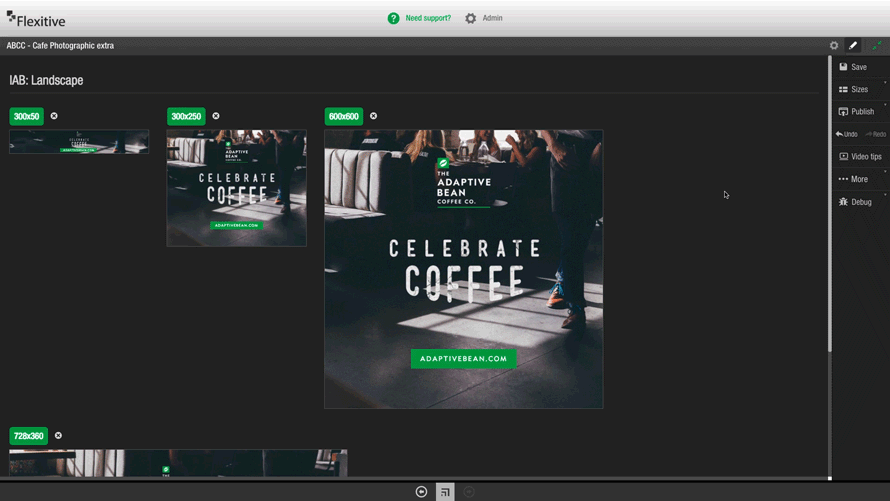Redo the last action

[875, 134]
